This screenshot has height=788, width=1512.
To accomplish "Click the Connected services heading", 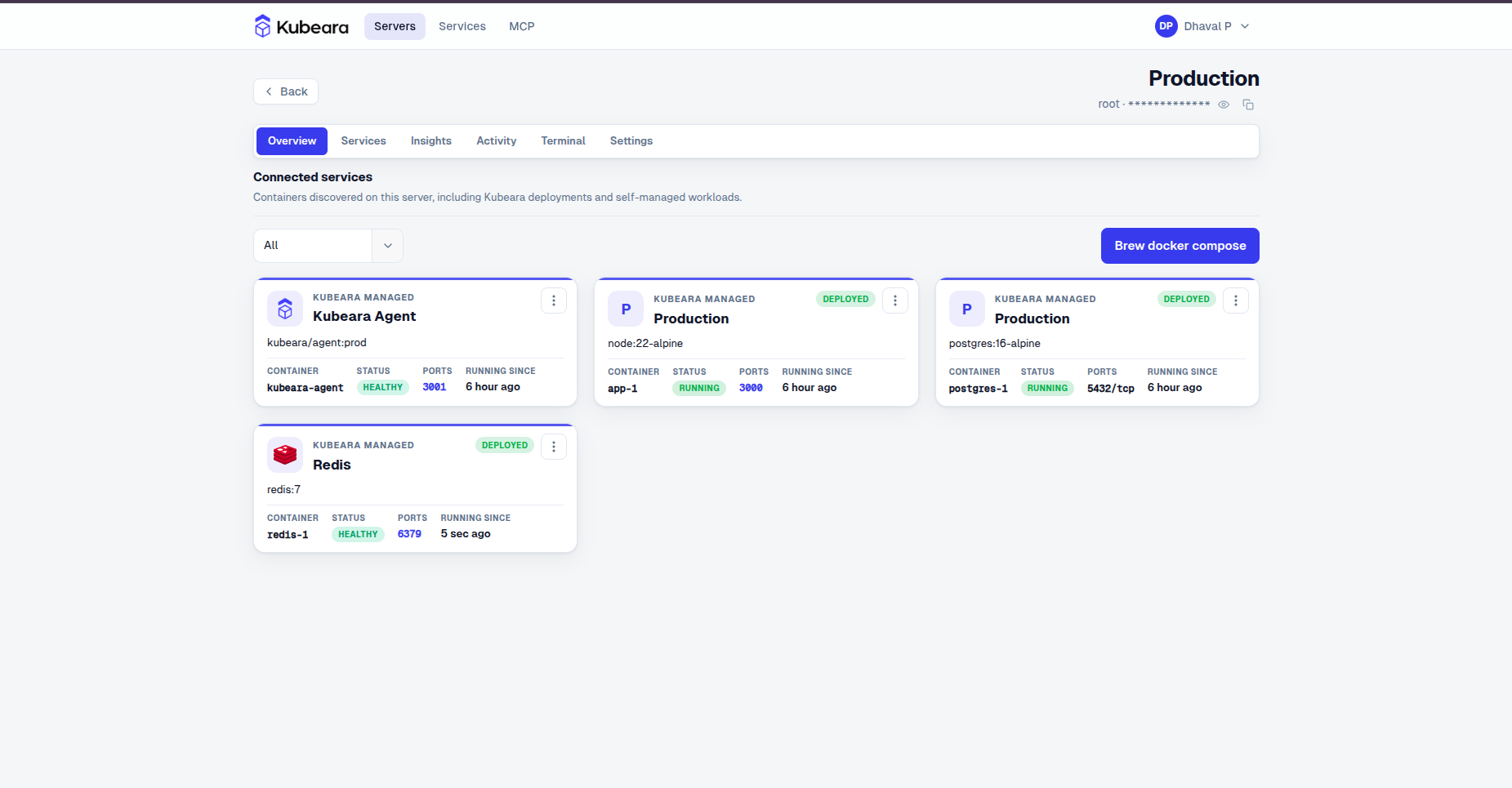I will click(x=313, y=177).
